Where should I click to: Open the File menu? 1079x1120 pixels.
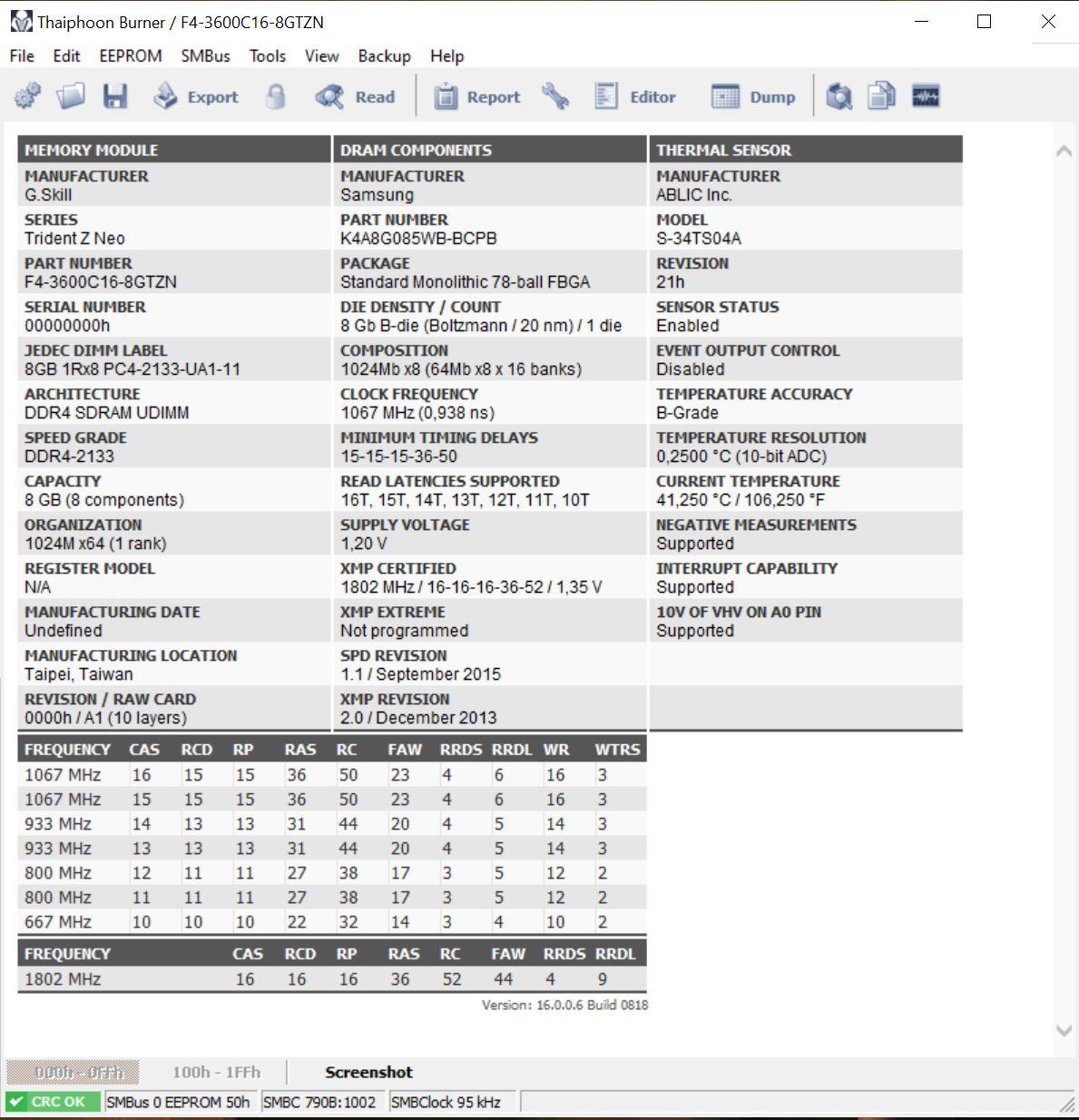tap(22, 55)
